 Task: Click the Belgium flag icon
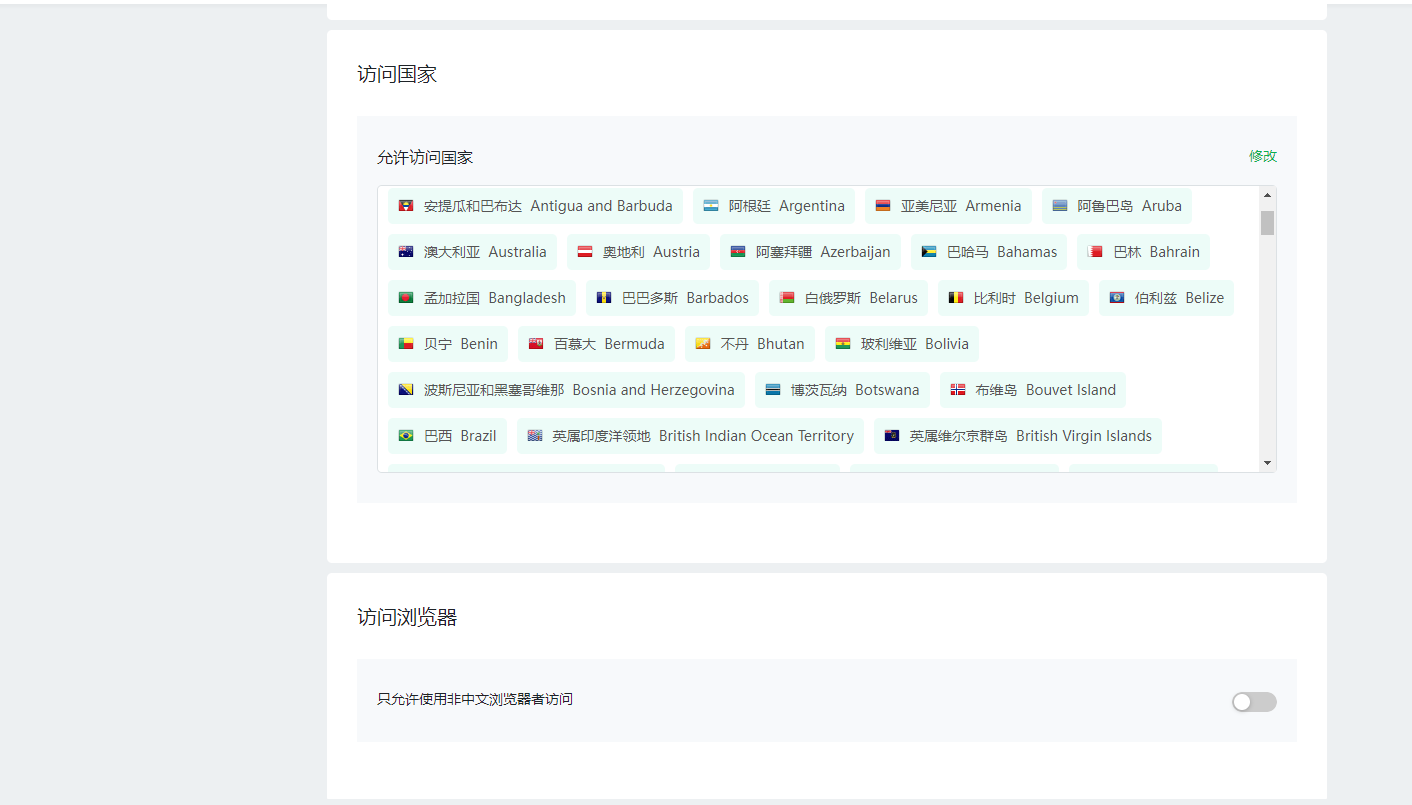pos(956,298)
